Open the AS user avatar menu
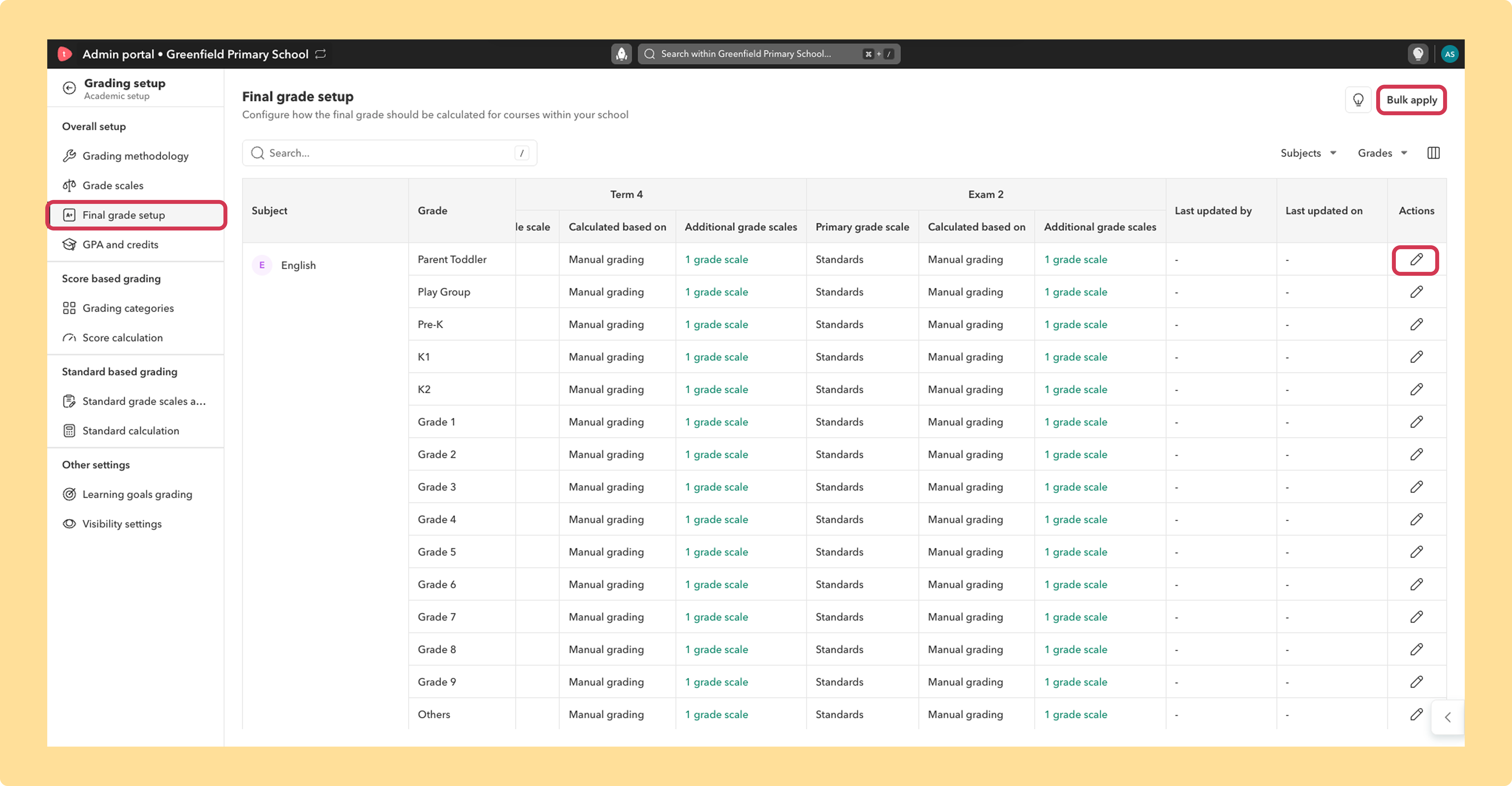The image size is (1512, 786). point(1449,54)
